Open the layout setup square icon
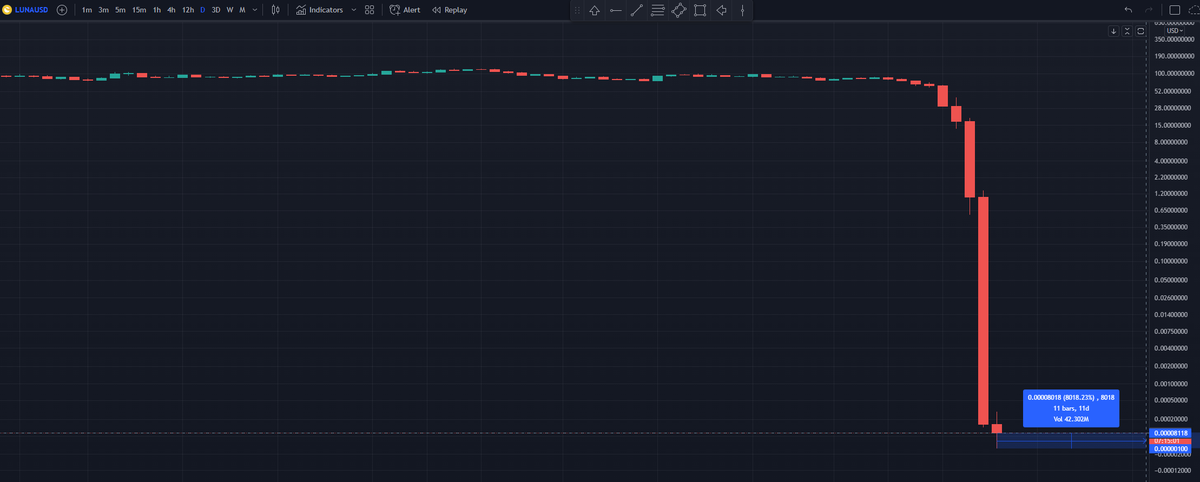1200x482 pixels. (1175, 10)
